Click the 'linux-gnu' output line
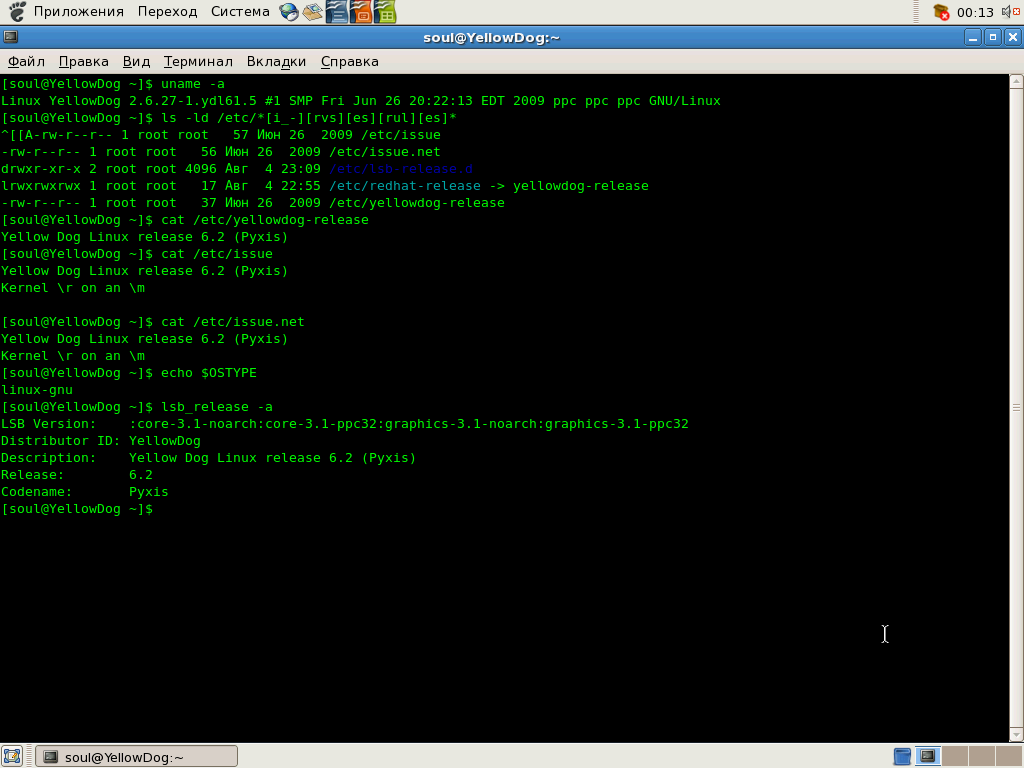 [37, 390]
